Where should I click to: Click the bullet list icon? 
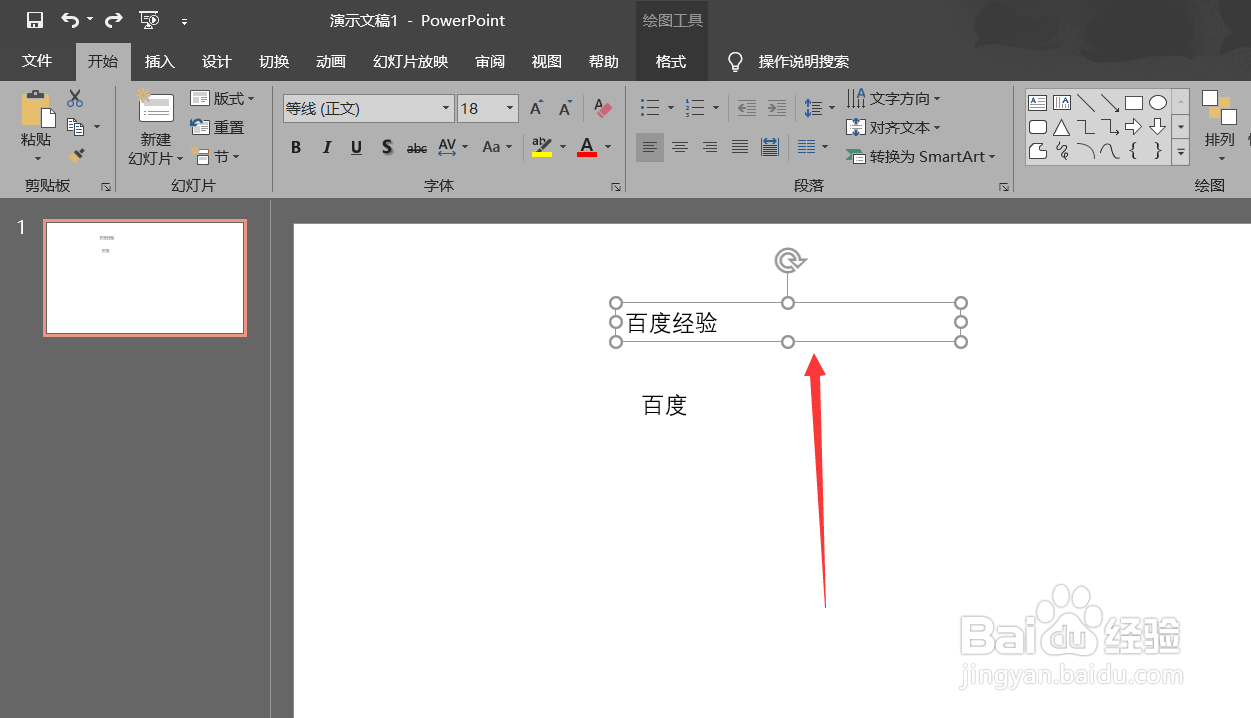[650, 107]
